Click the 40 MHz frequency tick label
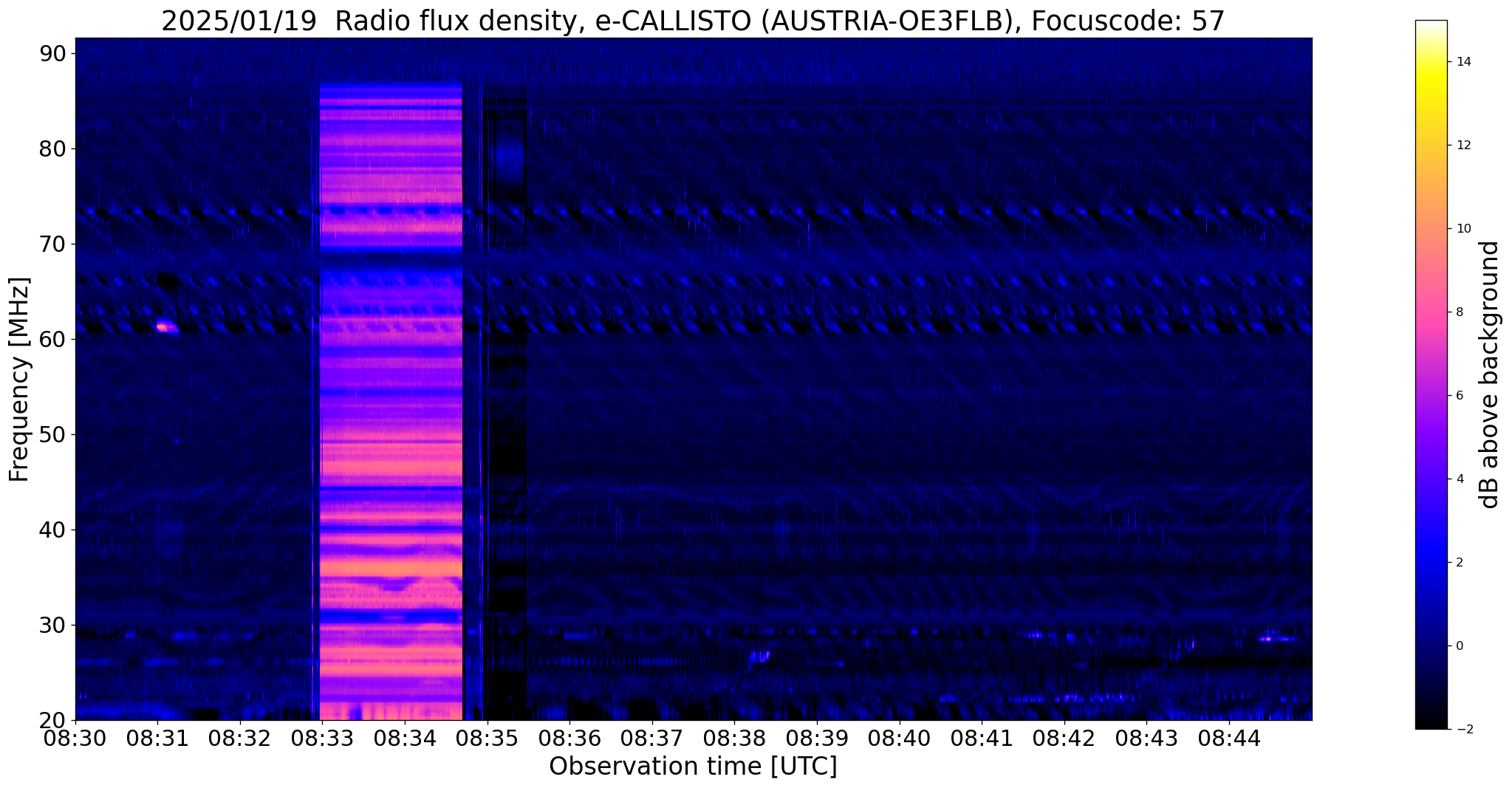This screenshot has width=1512, height=788. point(53,530)
